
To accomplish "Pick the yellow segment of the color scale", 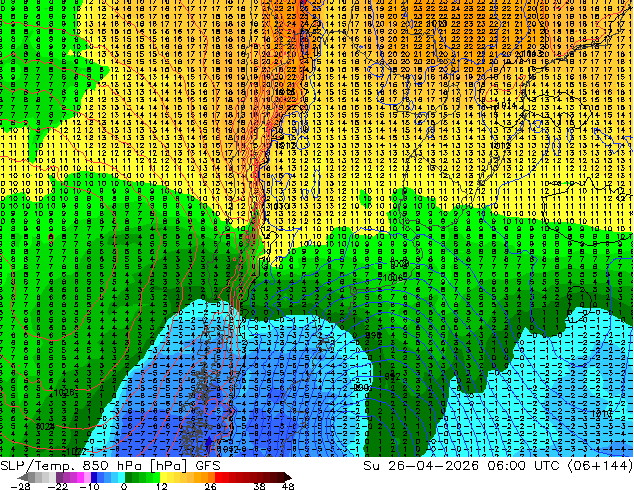I will (163, 477).
